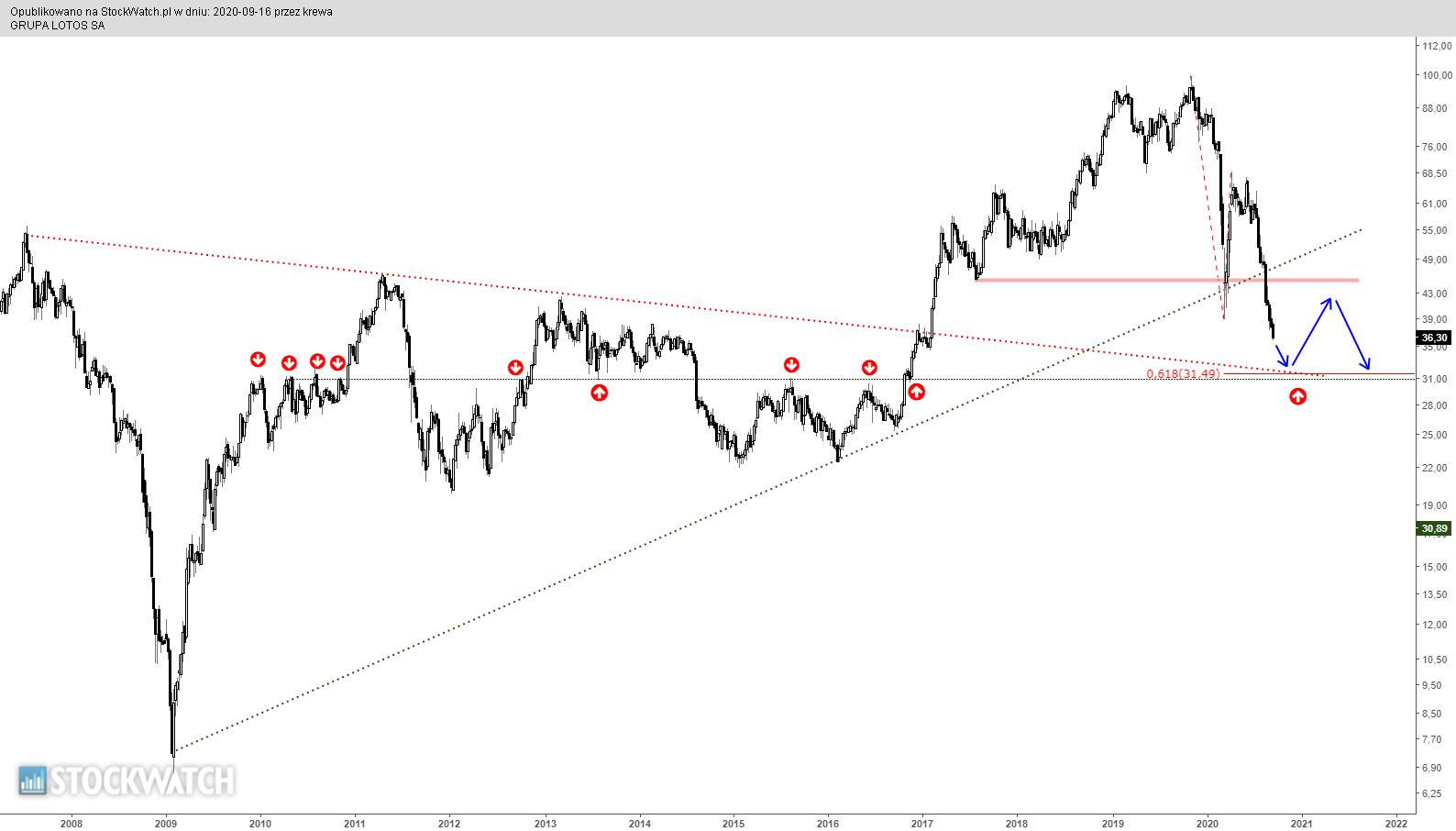
Task: Click the 19,00 price axis label
Action: (x=1434, y=505)
